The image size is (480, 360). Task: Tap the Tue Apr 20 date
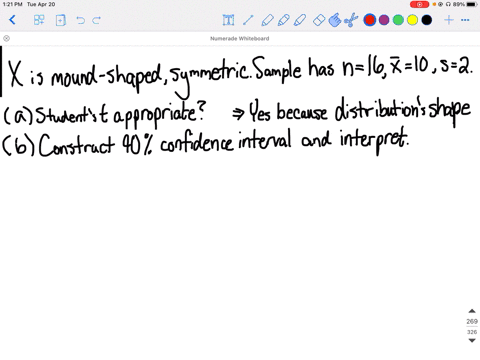[x=41, y=4]
